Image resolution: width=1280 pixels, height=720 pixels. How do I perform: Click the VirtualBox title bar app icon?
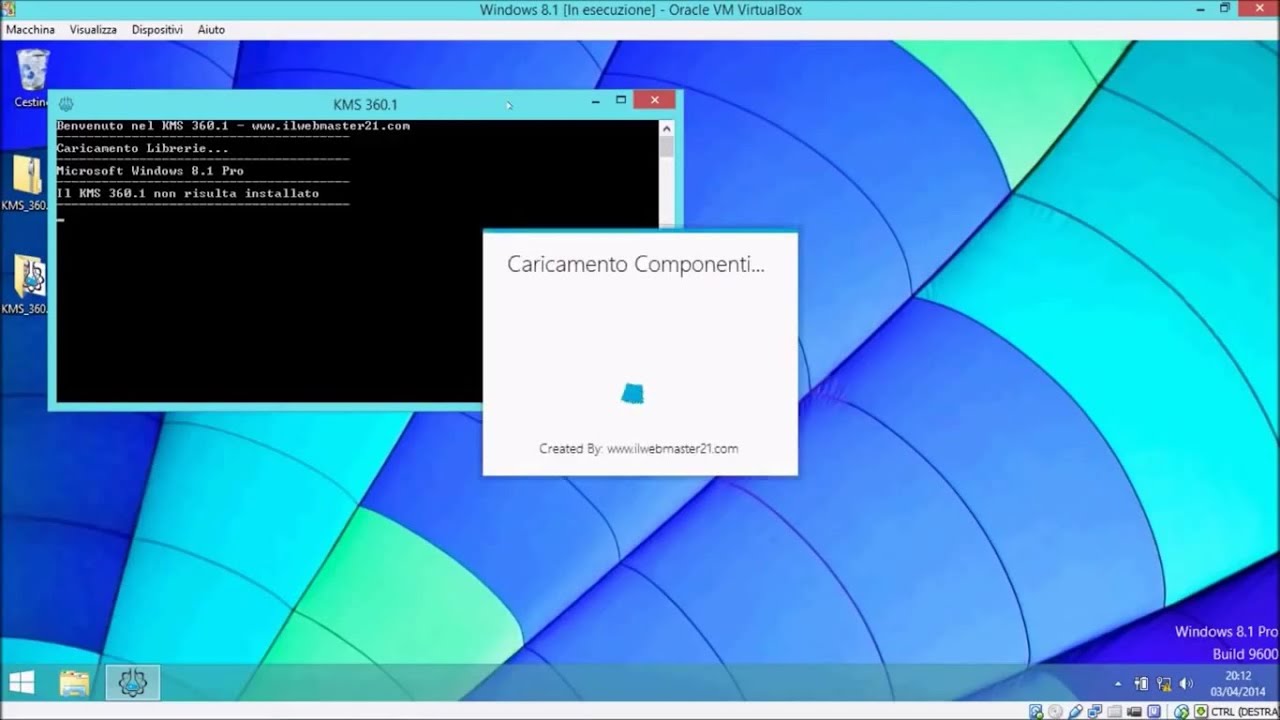(x=8, y=9)
